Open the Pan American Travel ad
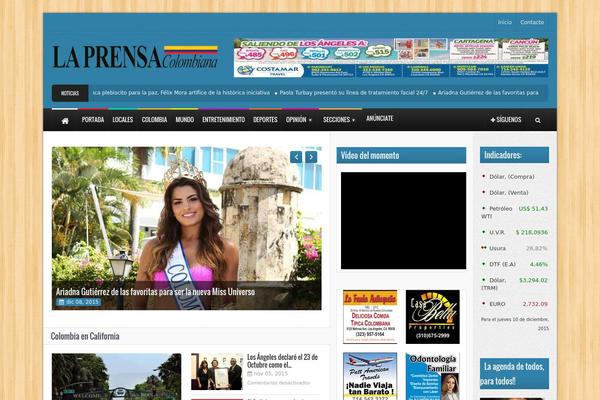The image size is (600, 400). point(370,377)
